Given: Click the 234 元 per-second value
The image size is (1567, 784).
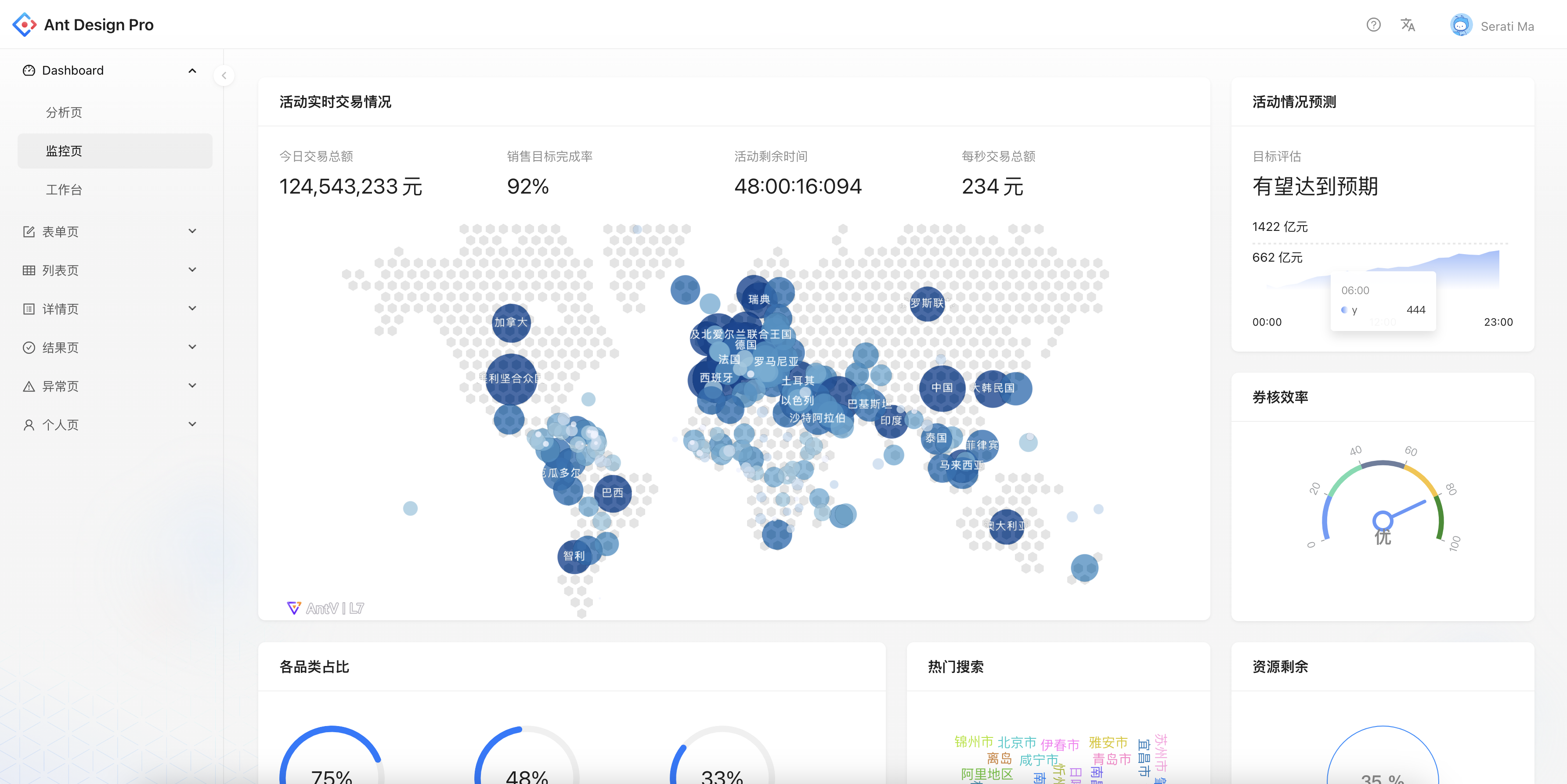Looking at the screenshot, I should click(x=992, y=186).
